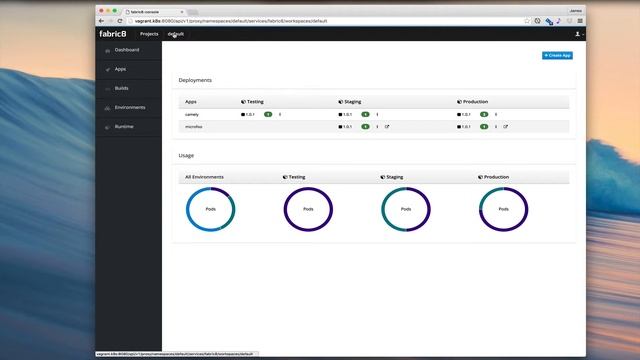Viewport: 640px width, 360px height.
Task: Click the circular extension icon right of the star
Action: click(x=538, y=21)
